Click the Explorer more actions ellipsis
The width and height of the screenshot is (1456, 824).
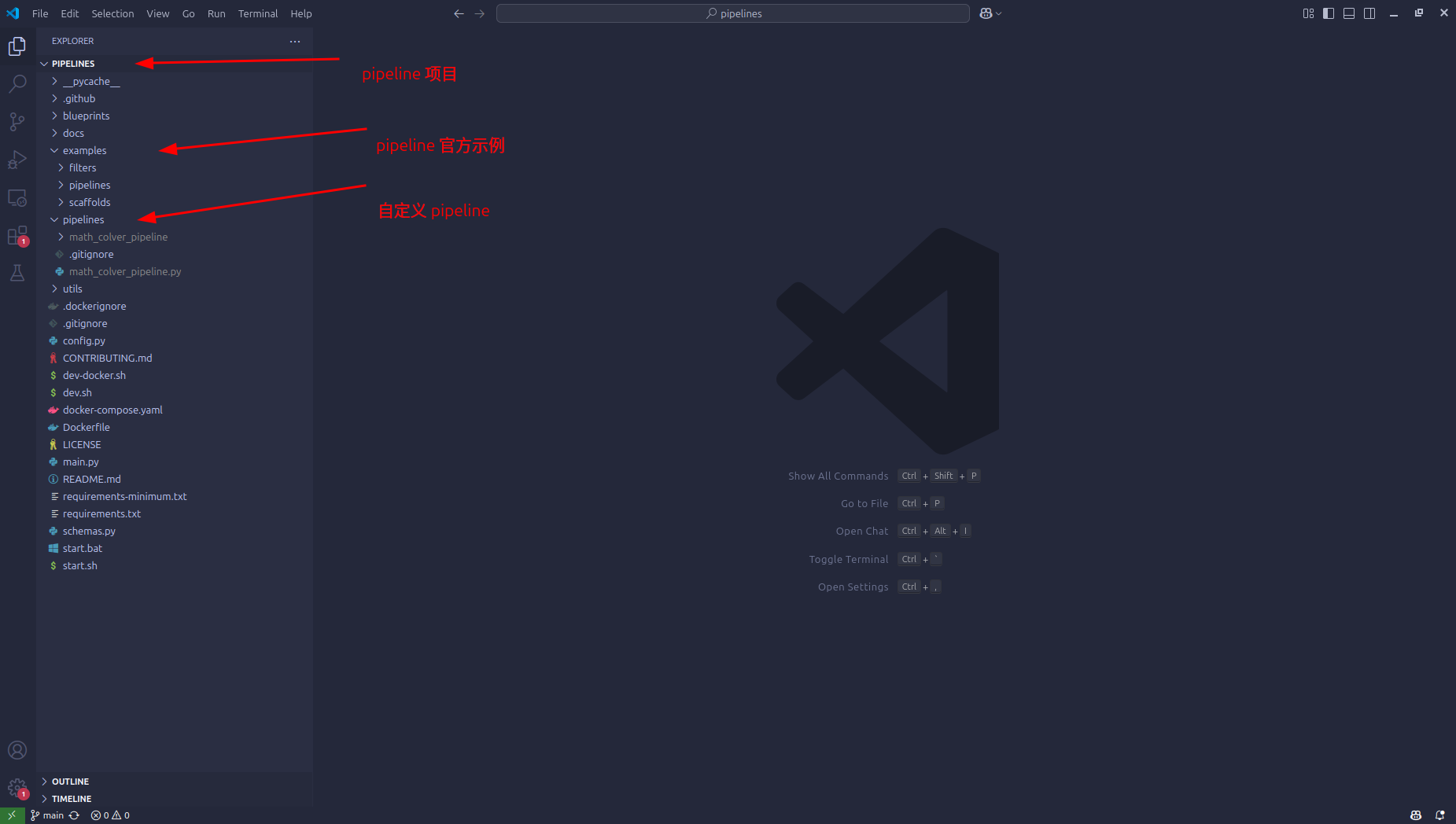coord(295,41)
